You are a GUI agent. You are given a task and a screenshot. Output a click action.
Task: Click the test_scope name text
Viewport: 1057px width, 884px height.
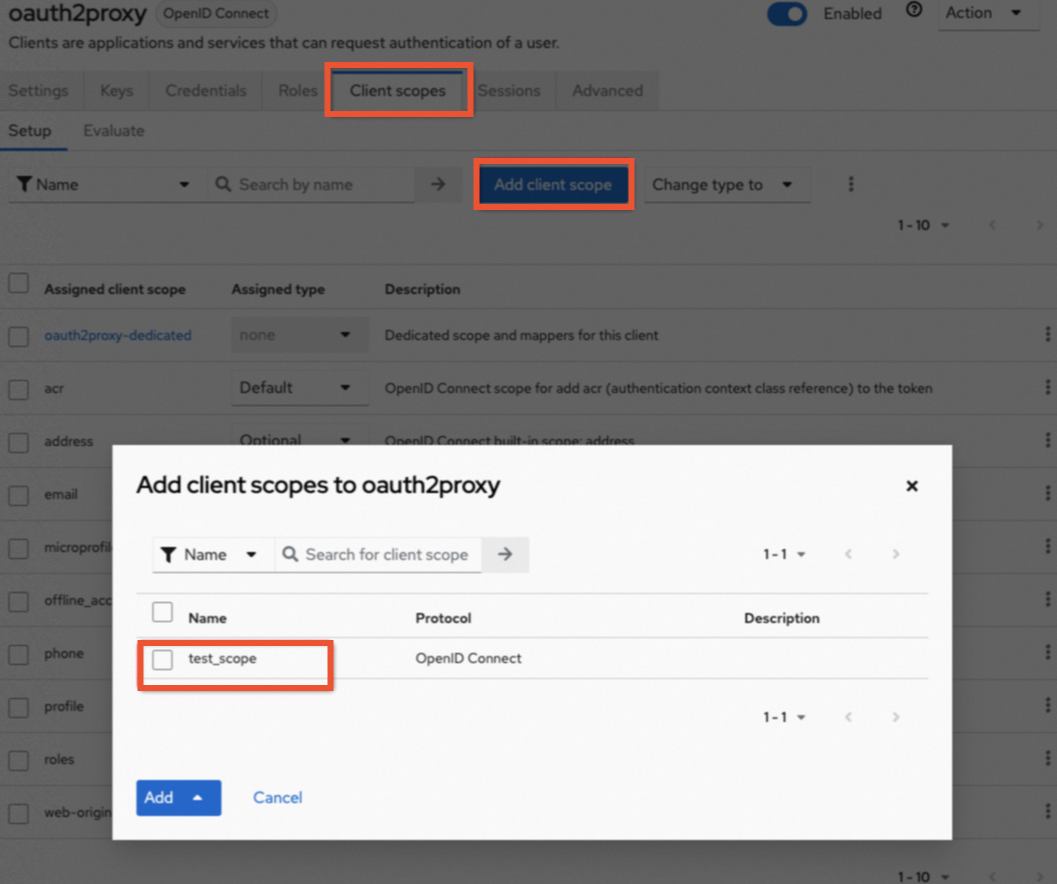pyautogui.click(x=222, y=658)
